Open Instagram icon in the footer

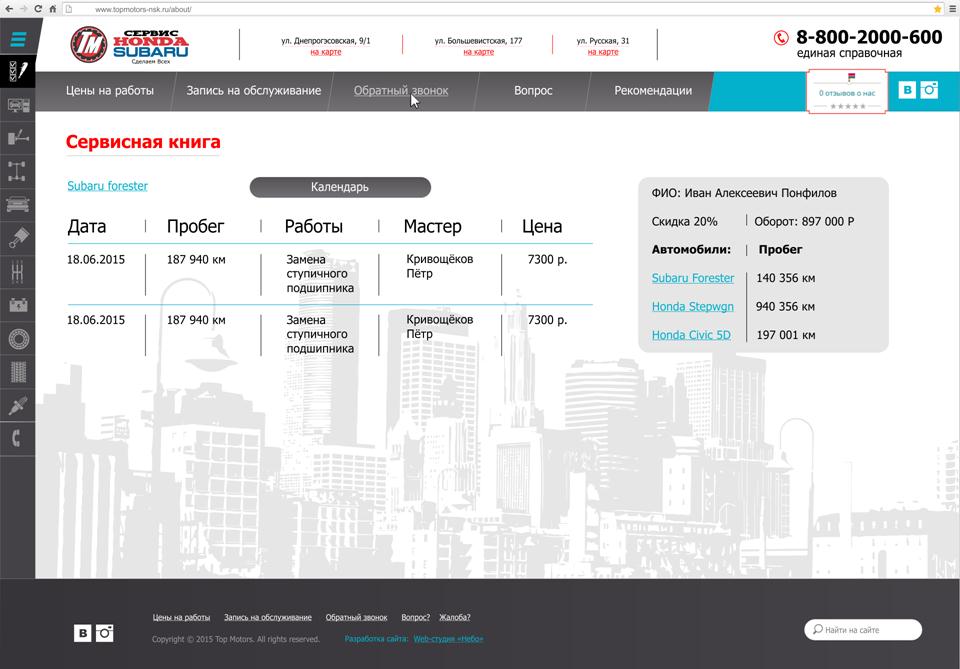pyautogui.click(x=105, y=633)
